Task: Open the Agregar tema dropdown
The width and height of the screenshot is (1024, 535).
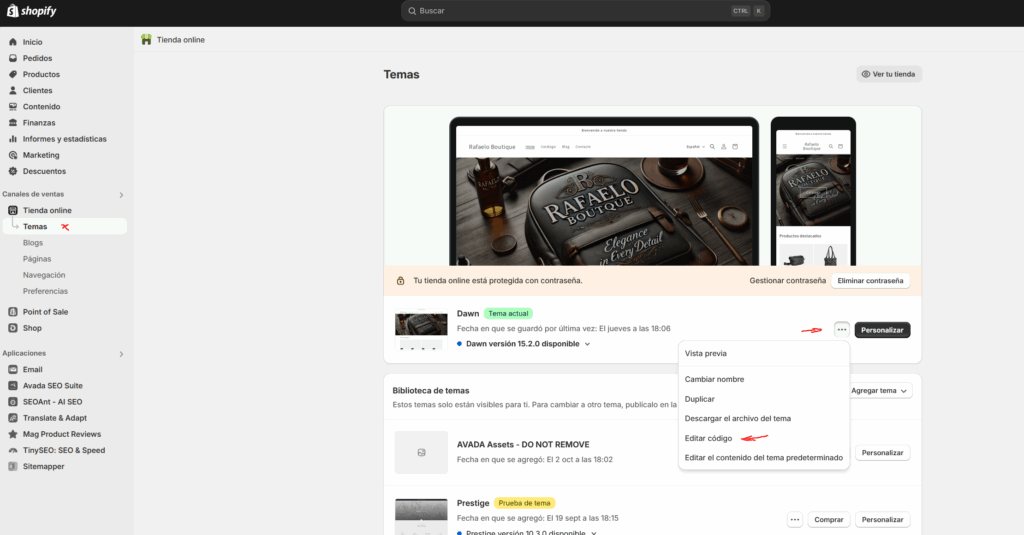Action: click(x=879, y=391)
